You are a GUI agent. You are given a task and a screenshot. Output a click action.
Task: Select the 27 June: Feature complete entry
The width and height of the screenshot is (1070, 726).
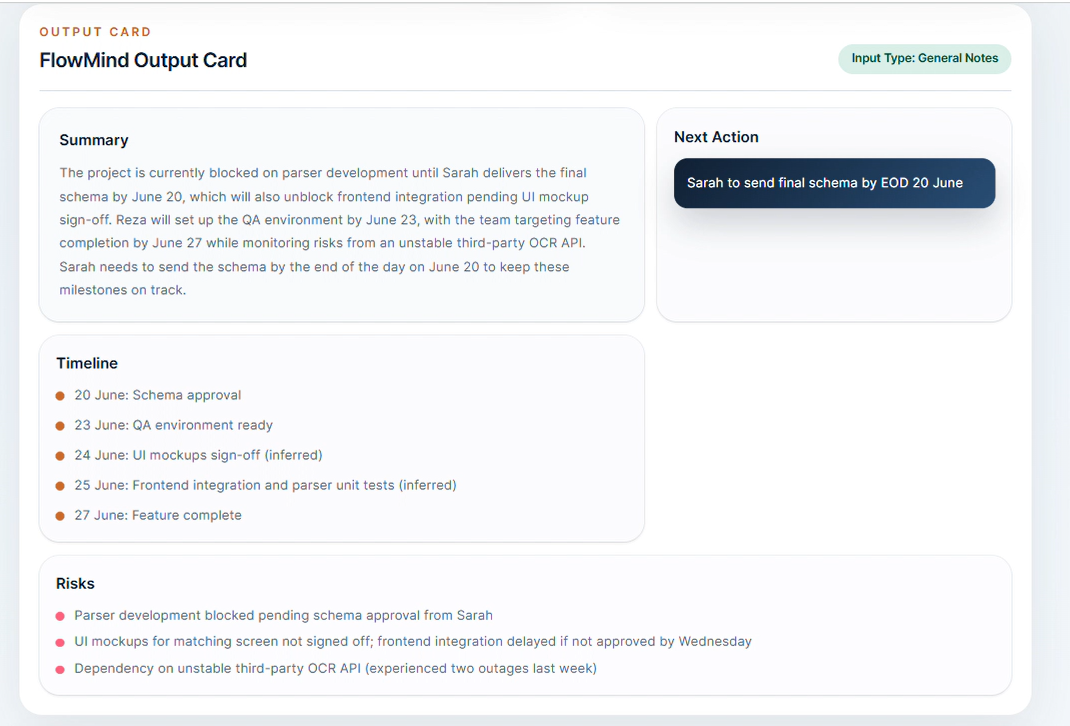(158, 515)
